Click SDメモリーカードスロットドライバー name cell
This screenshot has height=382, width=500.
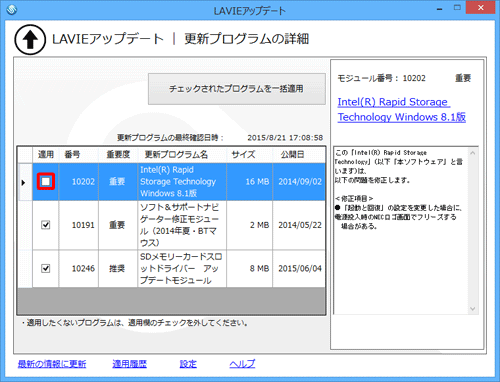coord(182,269)
